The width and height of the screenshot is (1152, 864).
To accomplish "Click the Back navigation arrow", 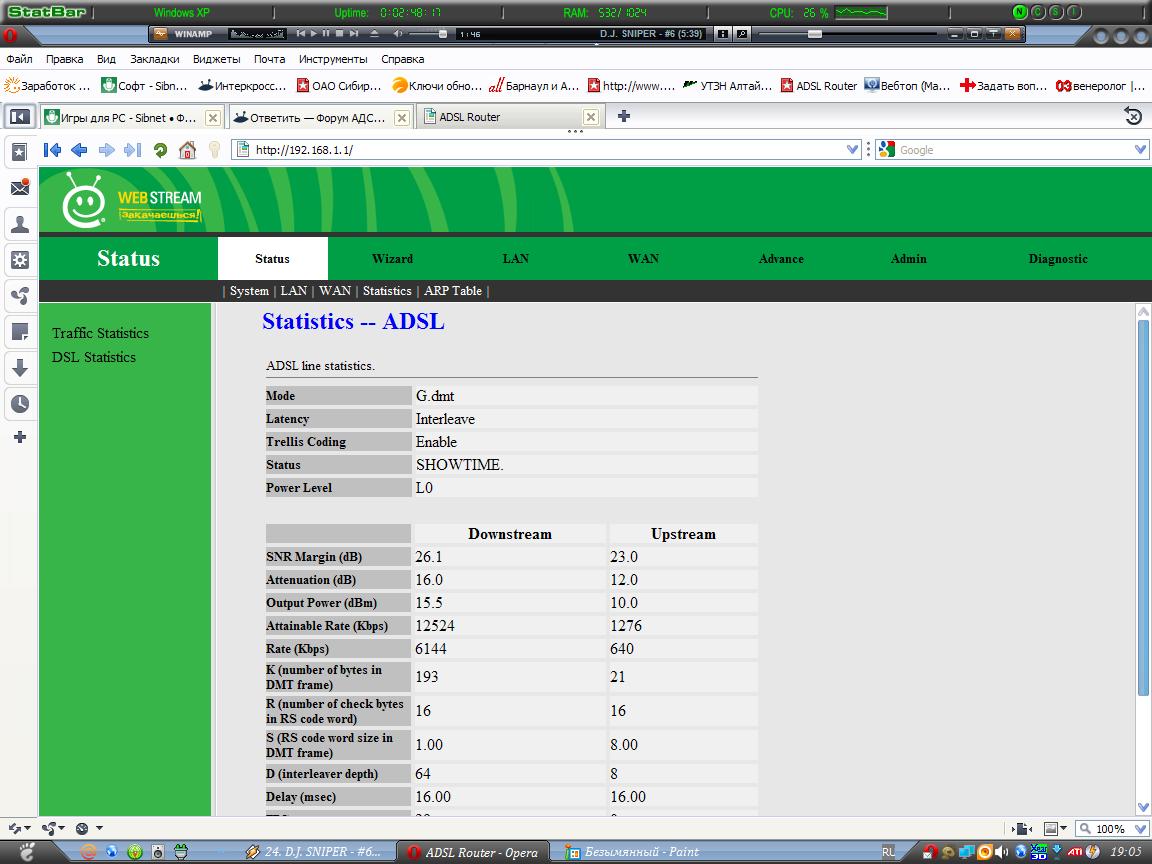I will coord(79,150).
